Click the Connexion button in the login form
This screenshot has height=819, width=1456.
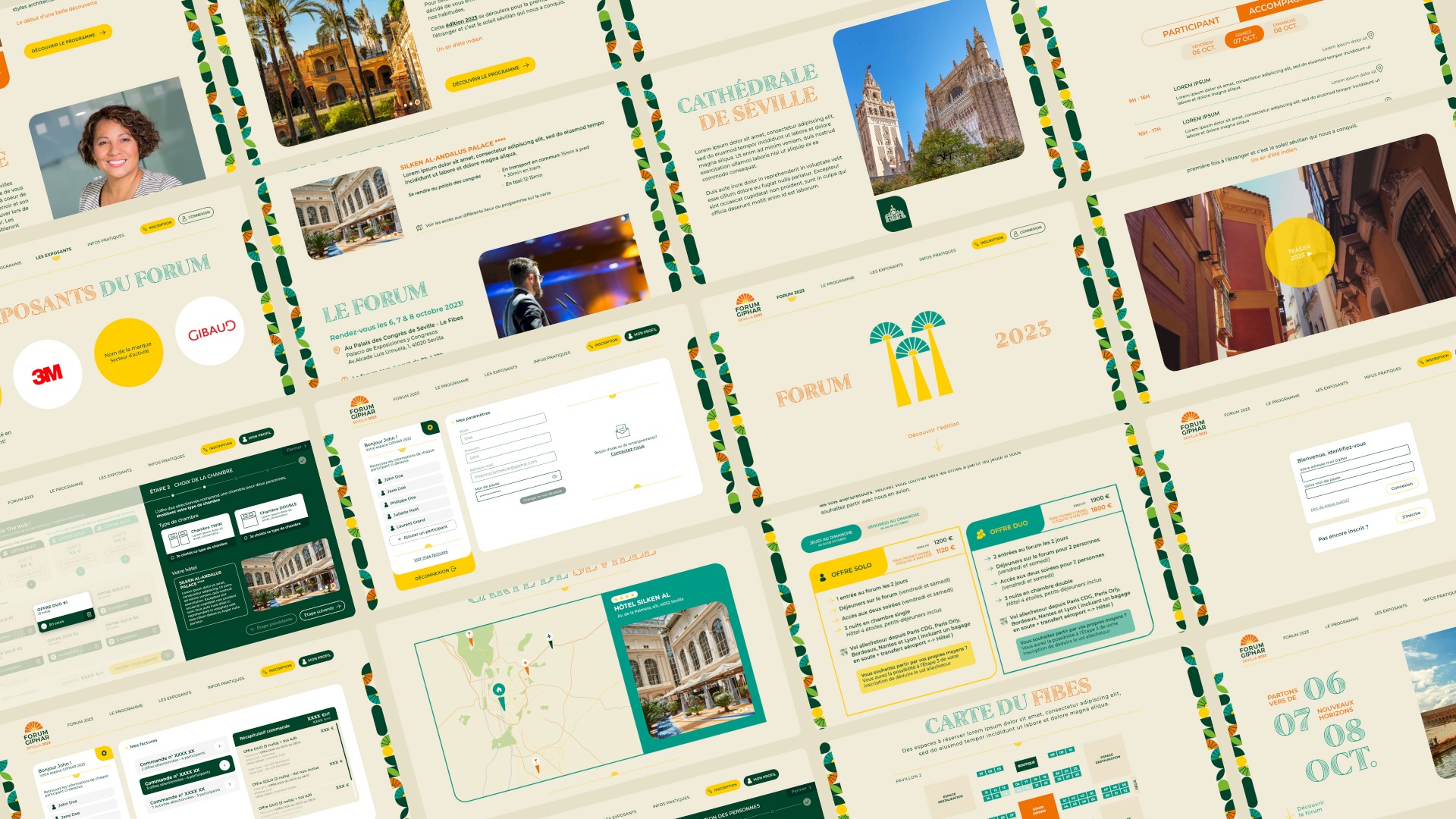pos(1401,486)
